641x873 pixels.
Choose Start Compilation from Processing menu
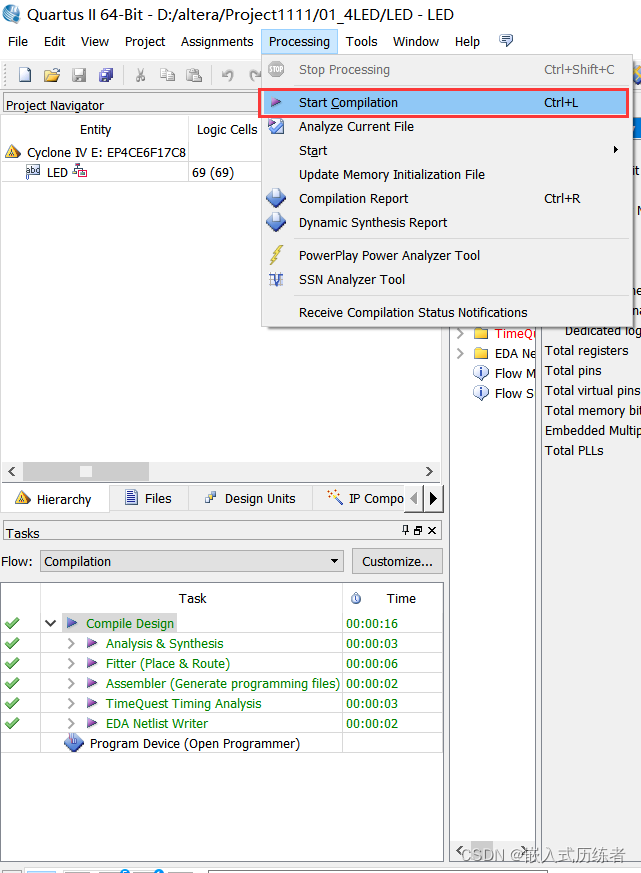[444, 102]
